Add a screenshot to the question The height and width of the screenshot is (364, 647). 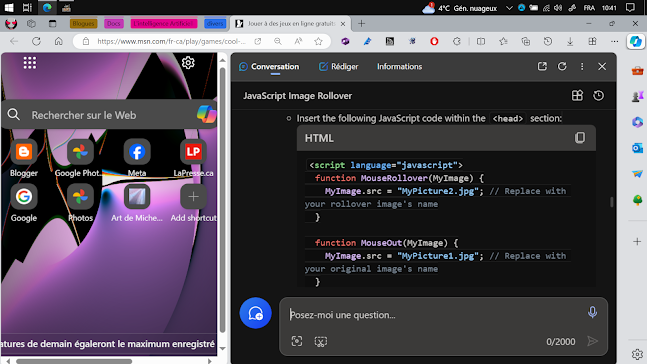[x=321, y=341]
